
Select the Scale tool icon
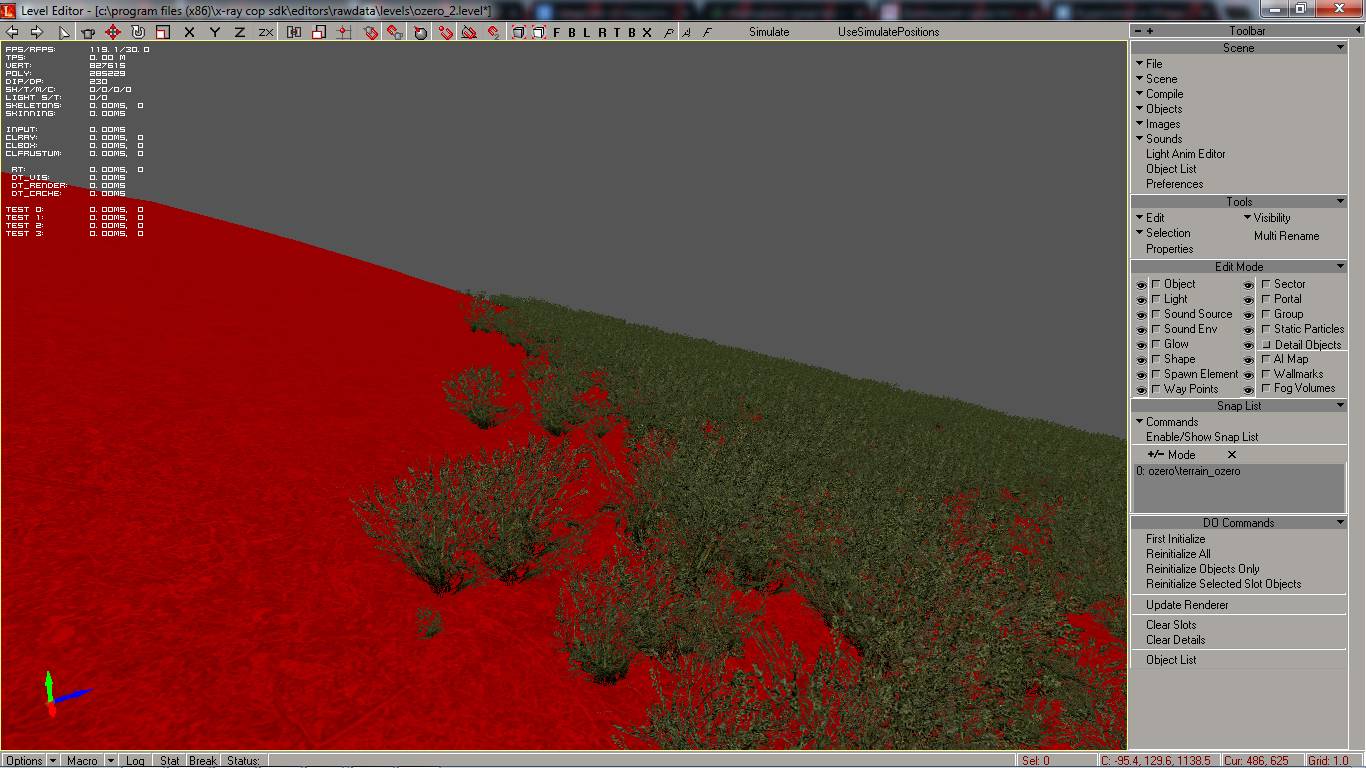(163, 32)
